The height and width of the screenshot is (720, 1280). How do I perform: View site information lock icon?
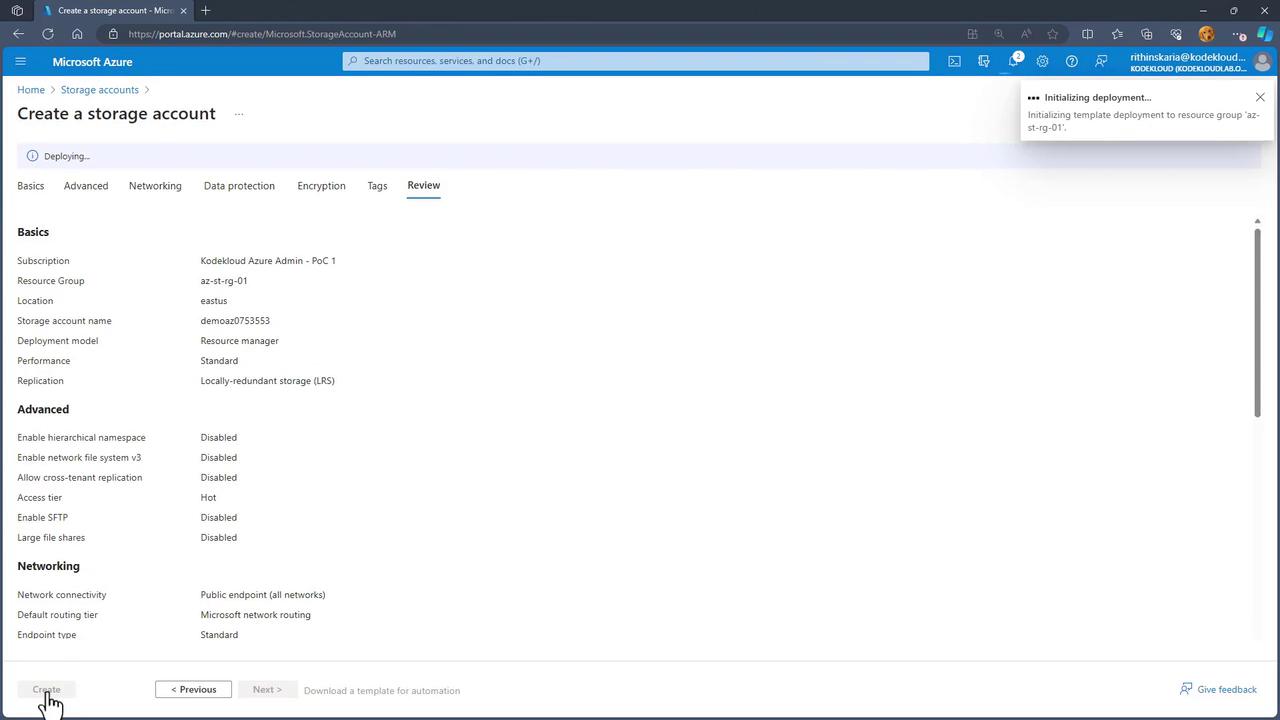pos(113,34)
